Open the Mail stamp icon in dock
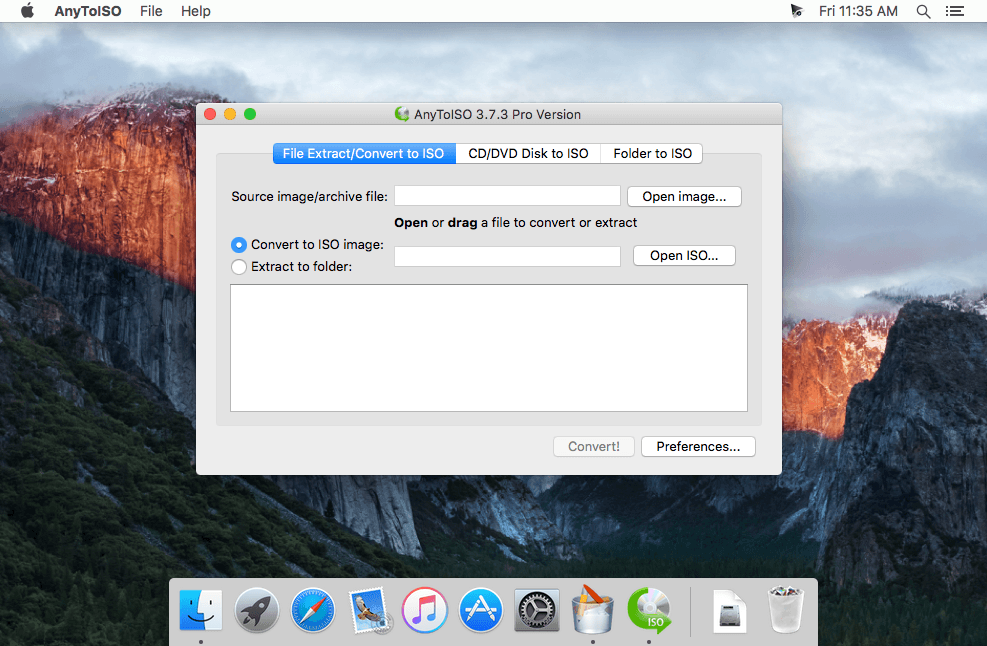The height and width of the screenshot is (646, 987). [369, 609]
